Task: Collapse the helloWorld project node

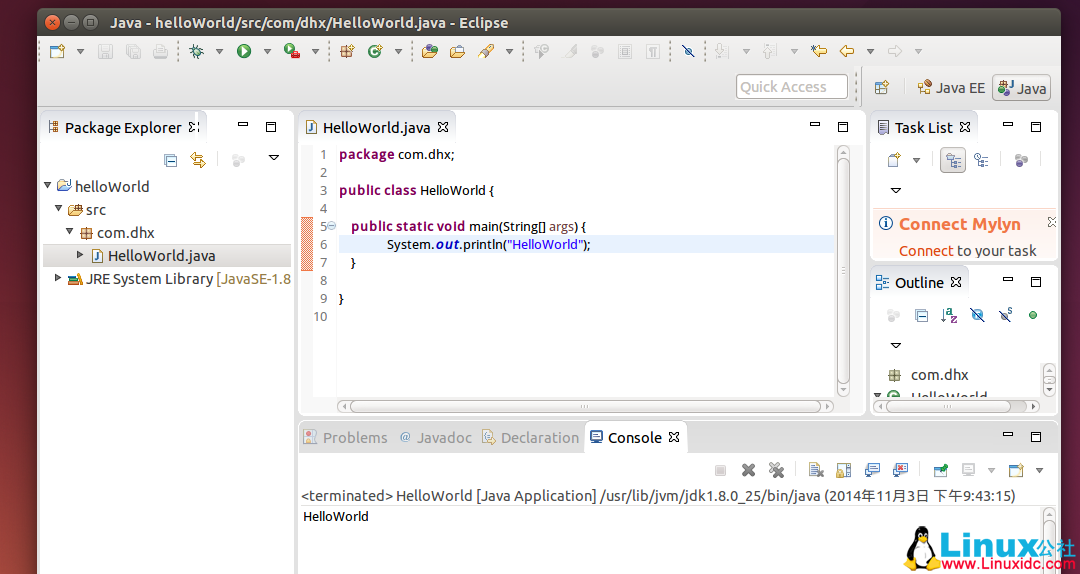Action: [x=48, y=185]
